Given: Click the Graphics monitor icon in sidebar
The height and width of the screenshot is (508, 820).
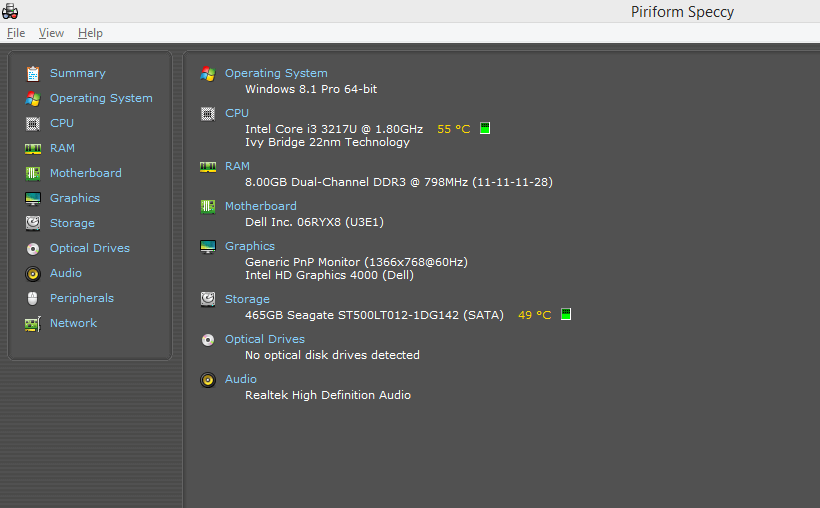Looking at the screenshot, I should click(33, 198).
